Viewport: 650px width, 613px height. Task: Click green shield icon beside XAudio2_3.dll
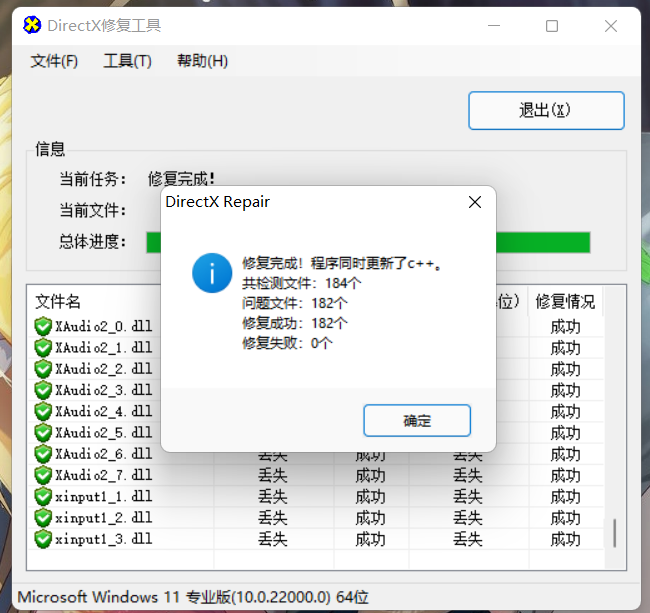click(43, 390)
